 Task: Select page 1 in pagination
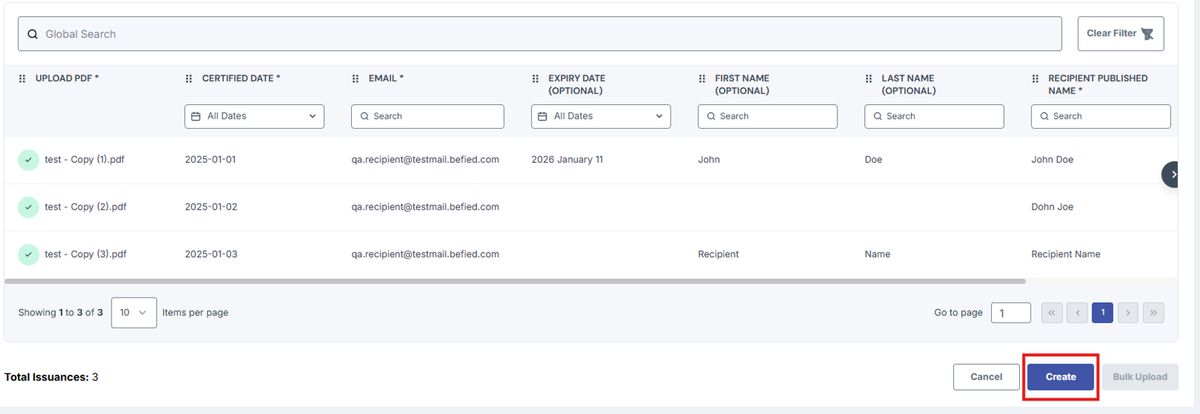1102,313
